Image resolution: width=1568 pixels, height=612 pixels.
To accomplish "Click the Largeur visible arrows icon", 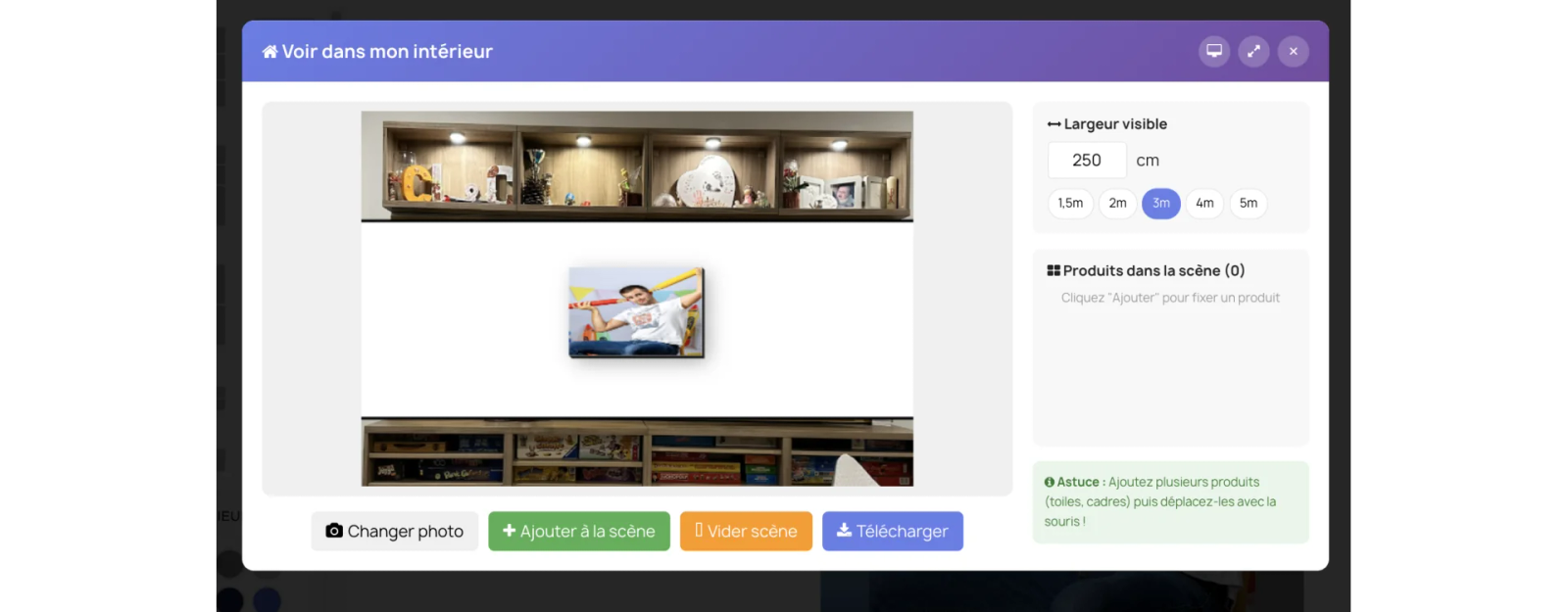I will tap(1053, 124).
